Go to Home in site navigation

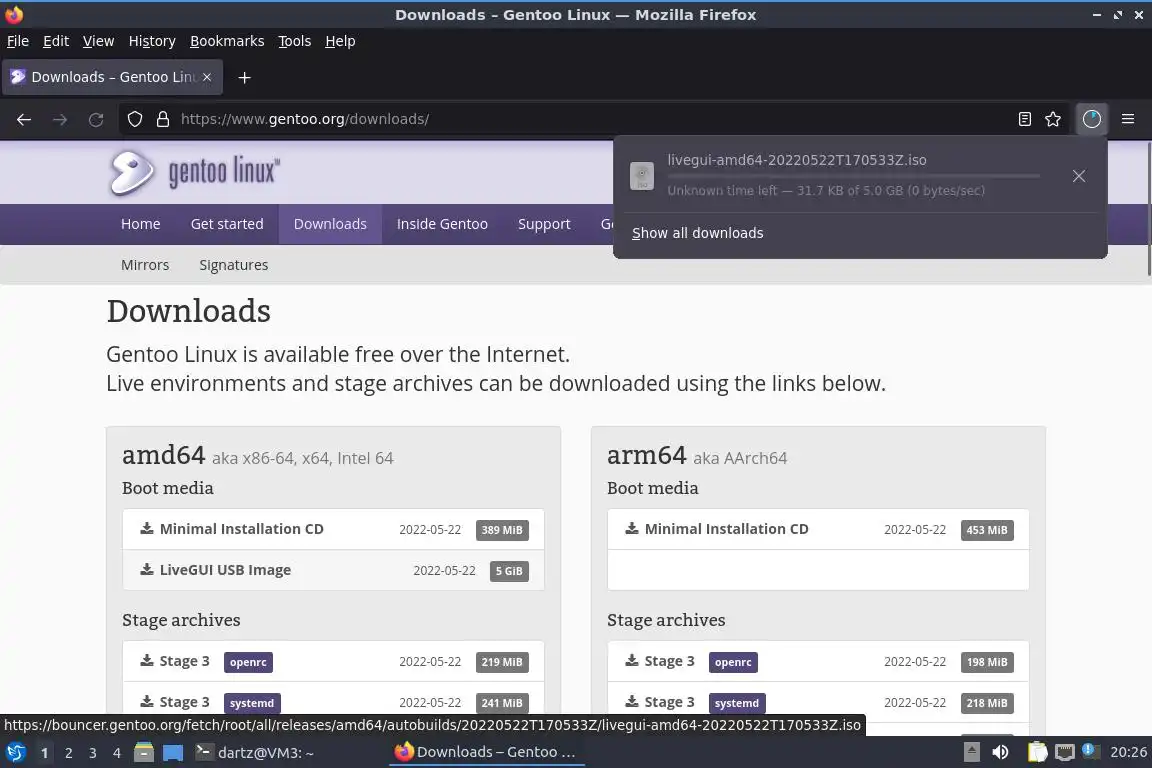140,224
